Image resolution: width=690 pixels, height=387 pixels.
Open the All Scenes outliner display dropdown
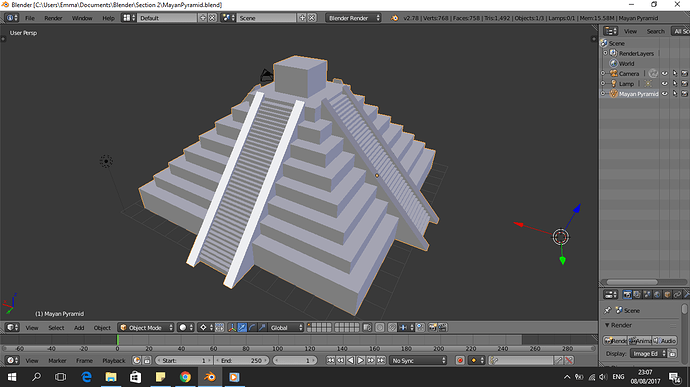coord(680,31)
